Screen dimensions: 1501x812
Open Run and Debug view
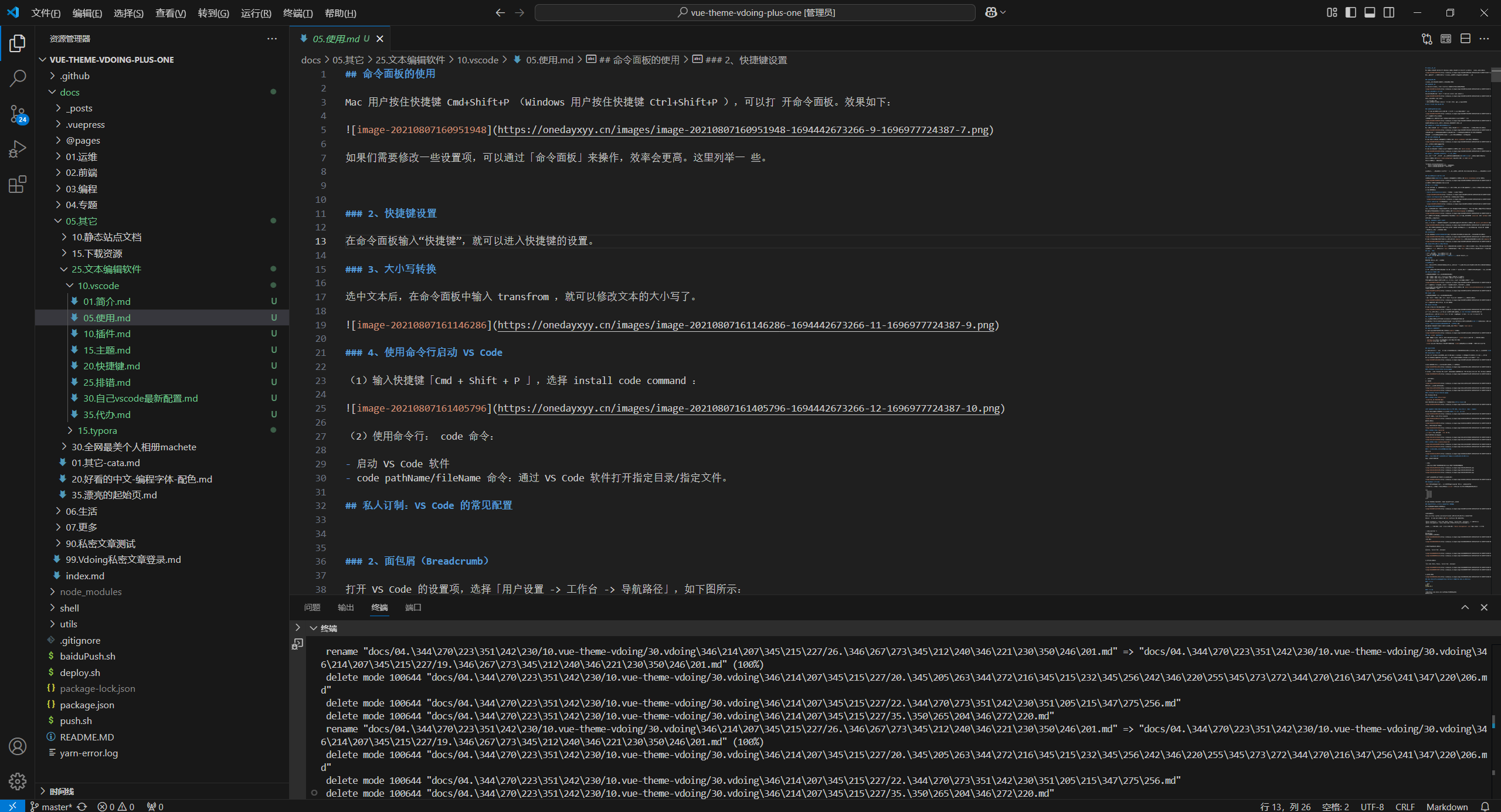(x=18, y=150)
